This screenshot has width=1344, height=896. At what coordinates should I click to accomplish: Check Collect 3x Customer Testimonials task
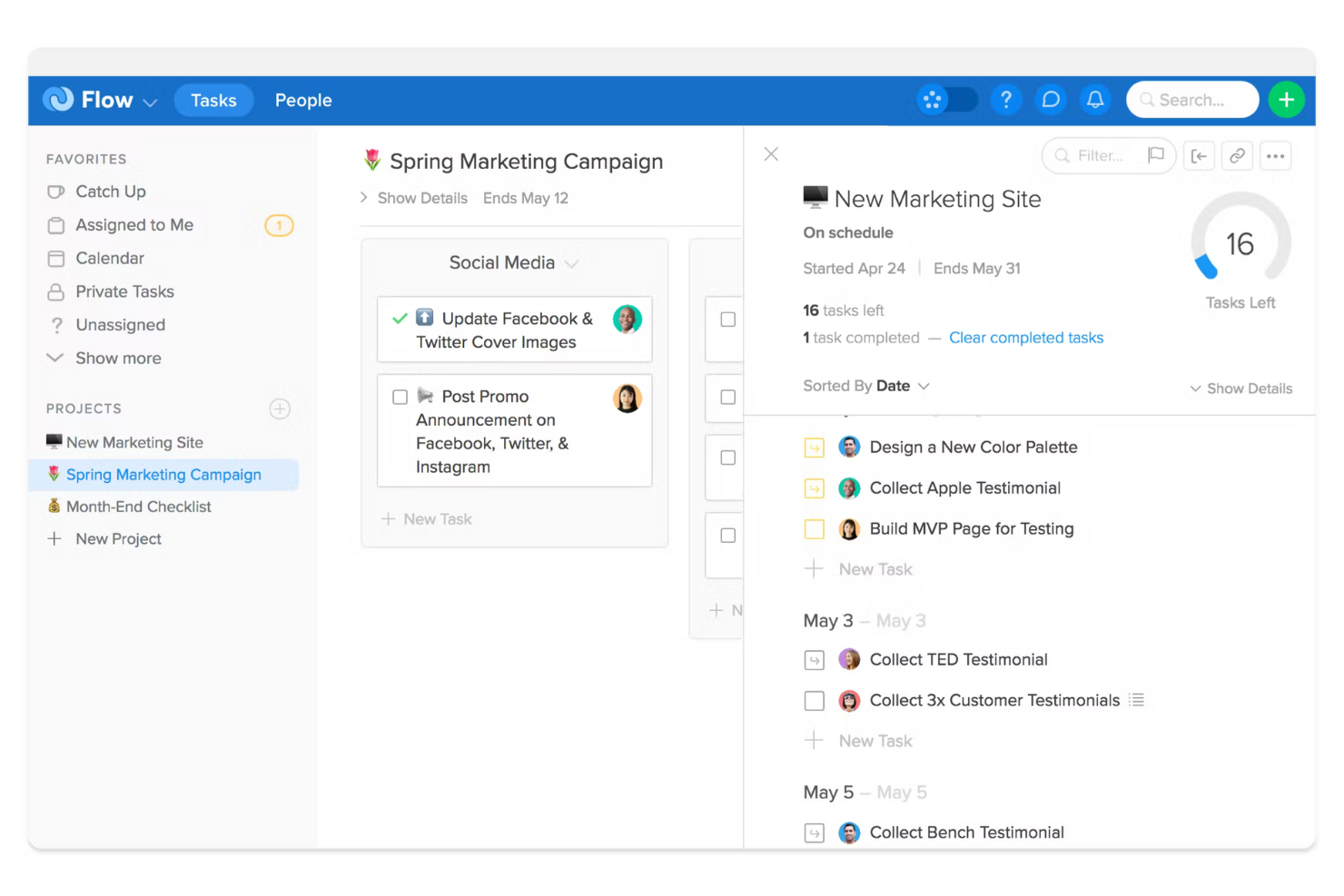[x=815, y=701]
